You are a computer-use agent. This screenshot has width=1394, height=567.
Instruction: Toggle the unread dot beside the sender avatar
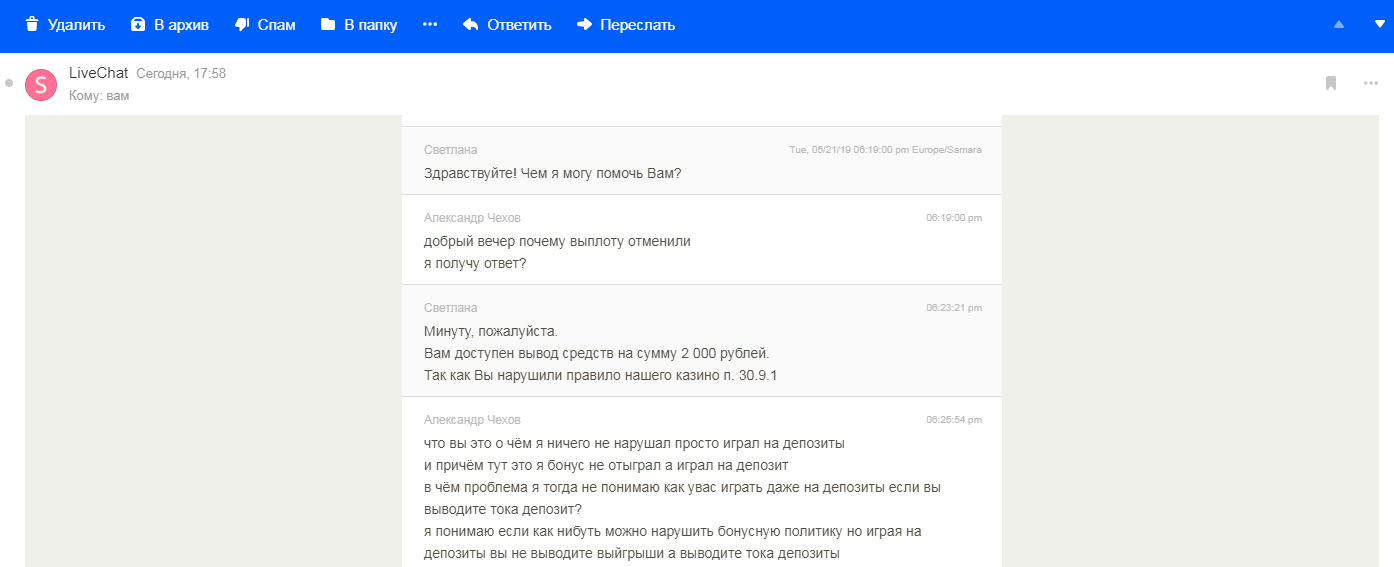(x=9, y=83)
